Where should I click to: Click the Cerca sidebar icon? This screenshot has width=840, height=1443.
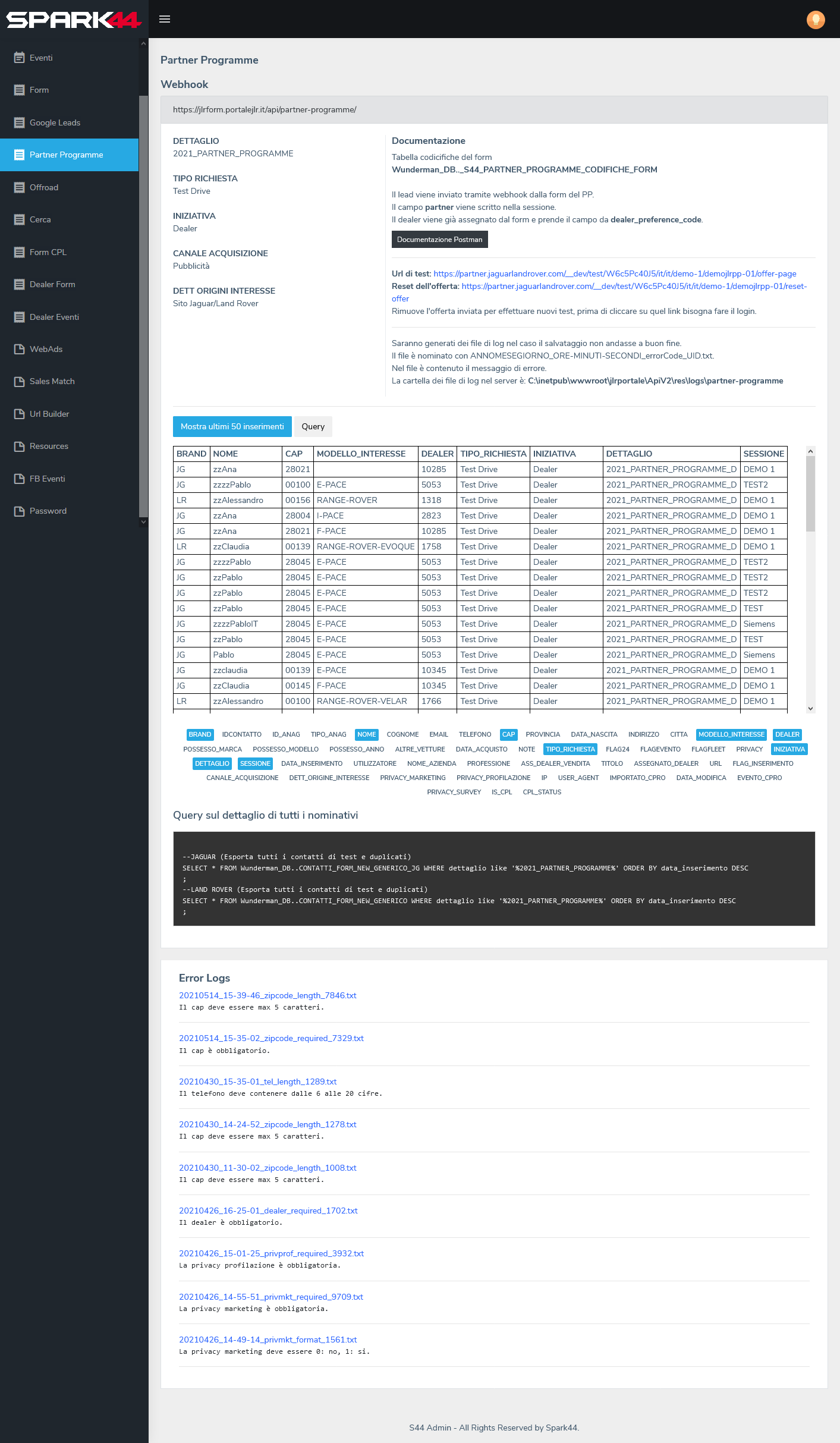19,219
